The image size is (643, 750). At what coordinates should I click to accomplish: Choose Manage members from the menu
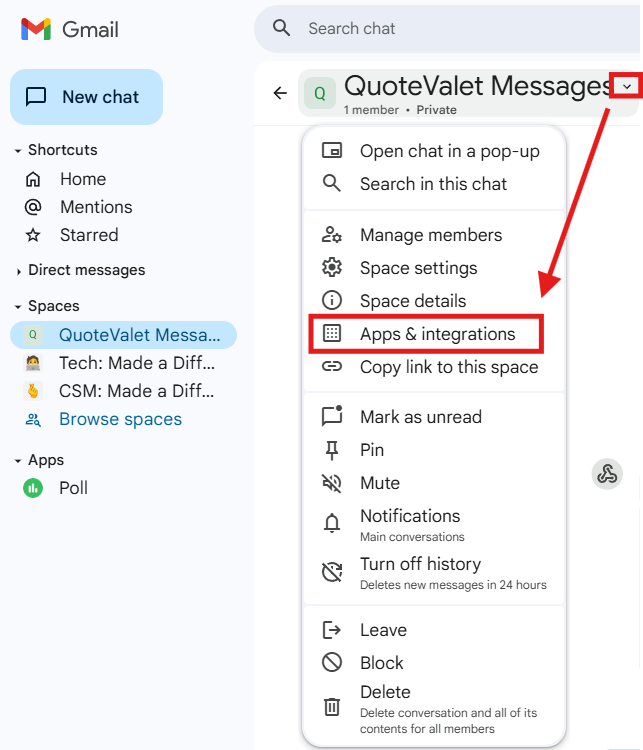coord(430,235)
